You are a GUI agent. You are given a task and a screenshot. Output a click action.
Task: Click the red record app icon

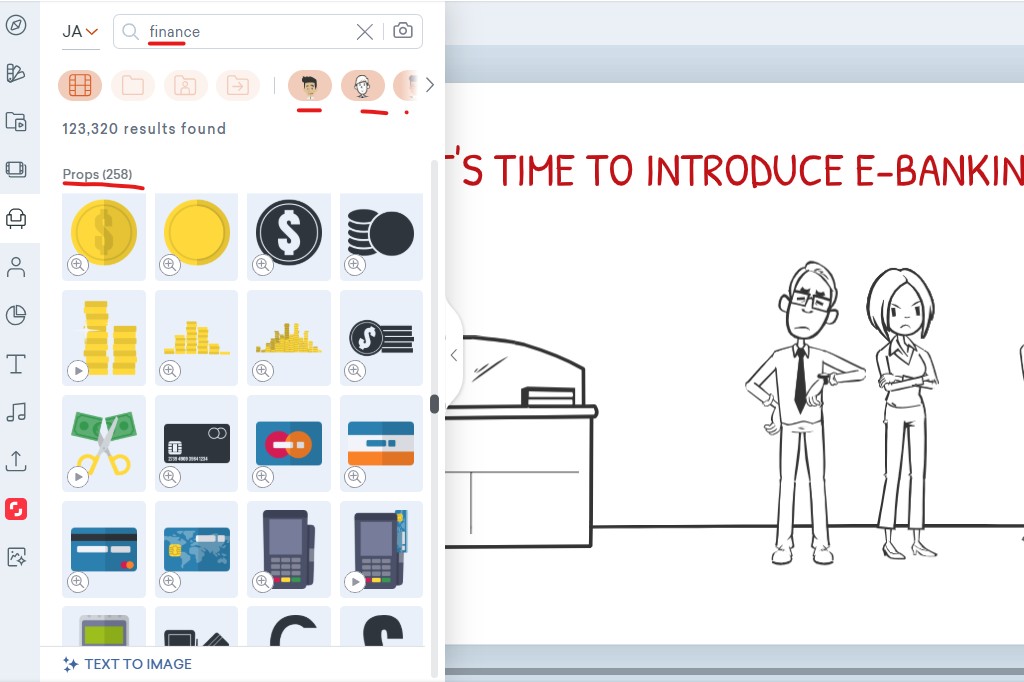coord(16,509)
